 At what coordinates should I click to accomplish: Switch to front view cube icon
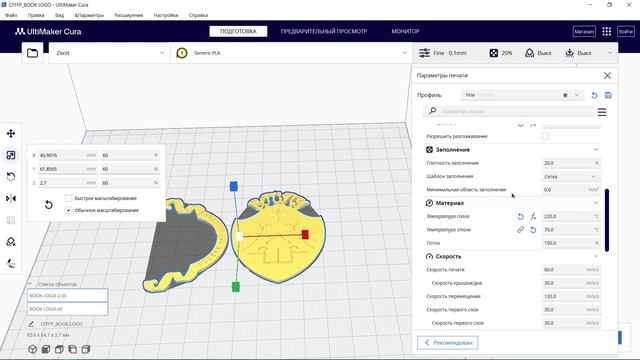tap(46, 349)
